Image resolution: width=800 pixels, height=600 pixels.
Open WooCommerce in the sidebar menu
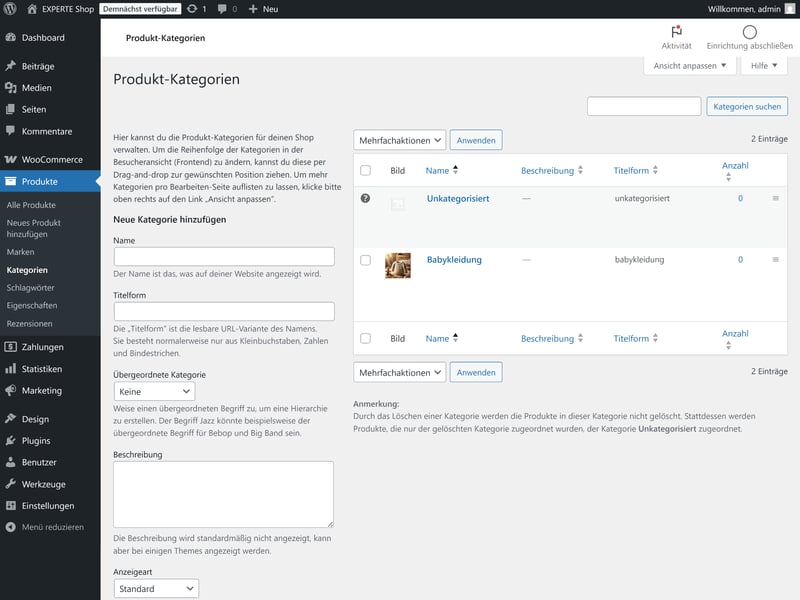[52, 159]
